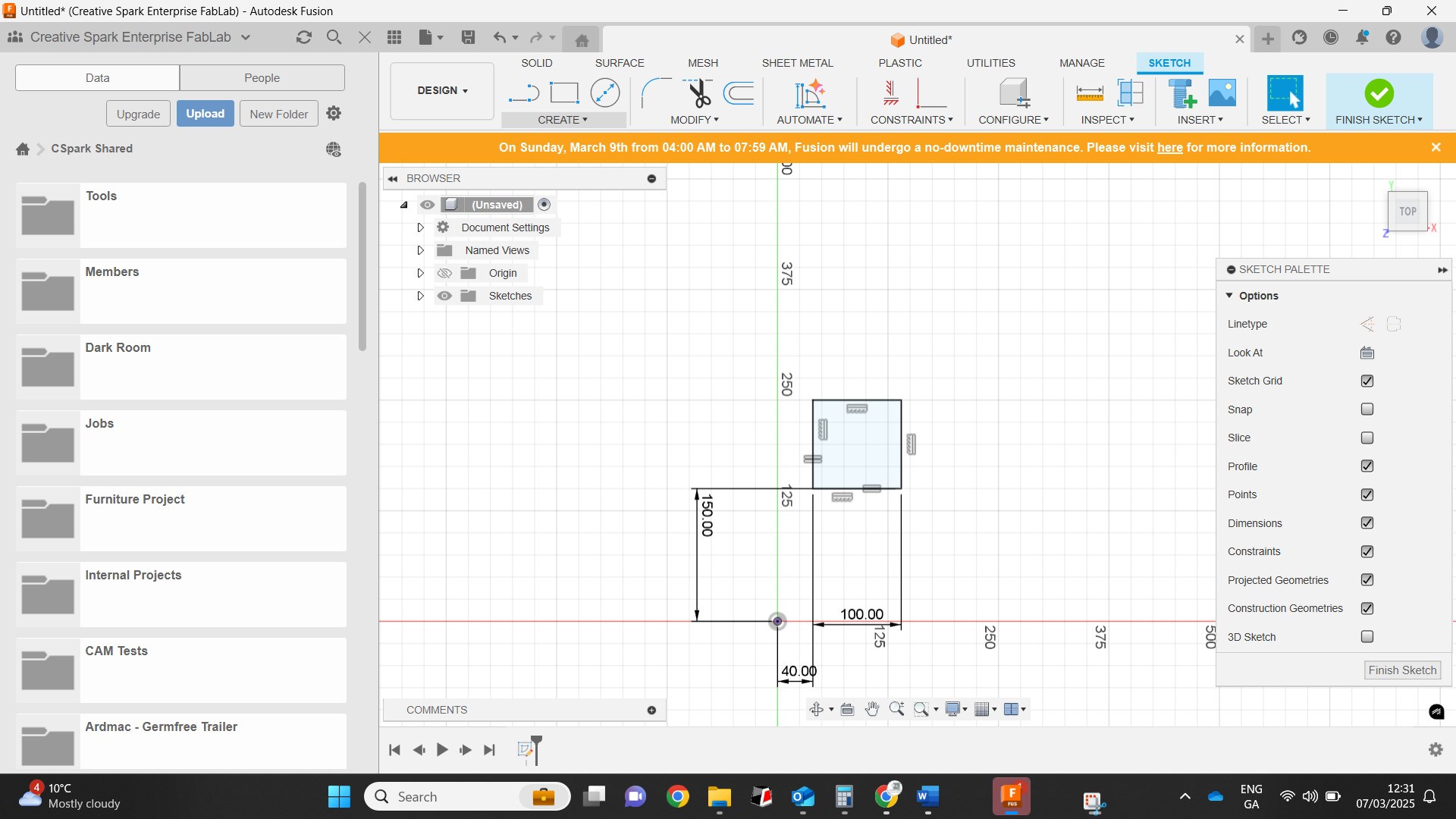Choose the Centerline linetype icon
The image size is (1456, 819).
[1394, 325]
